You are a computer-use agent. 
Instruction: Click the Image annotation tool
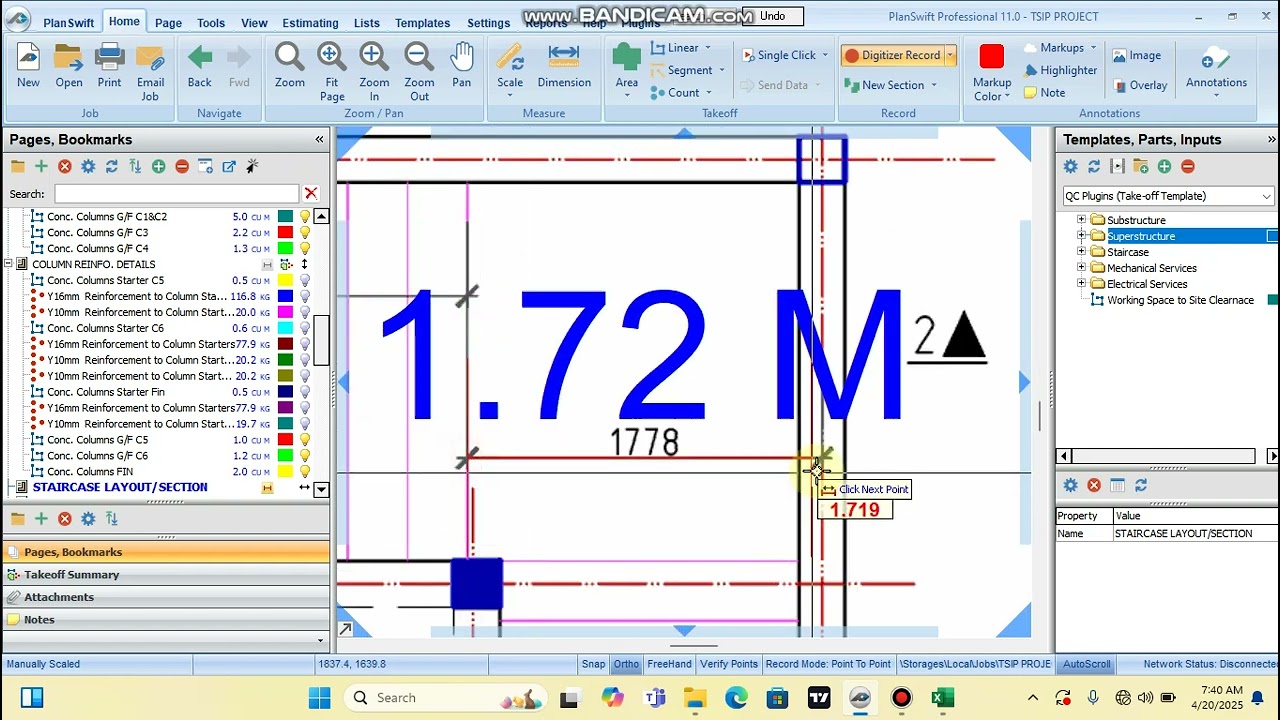[1137, 56]
